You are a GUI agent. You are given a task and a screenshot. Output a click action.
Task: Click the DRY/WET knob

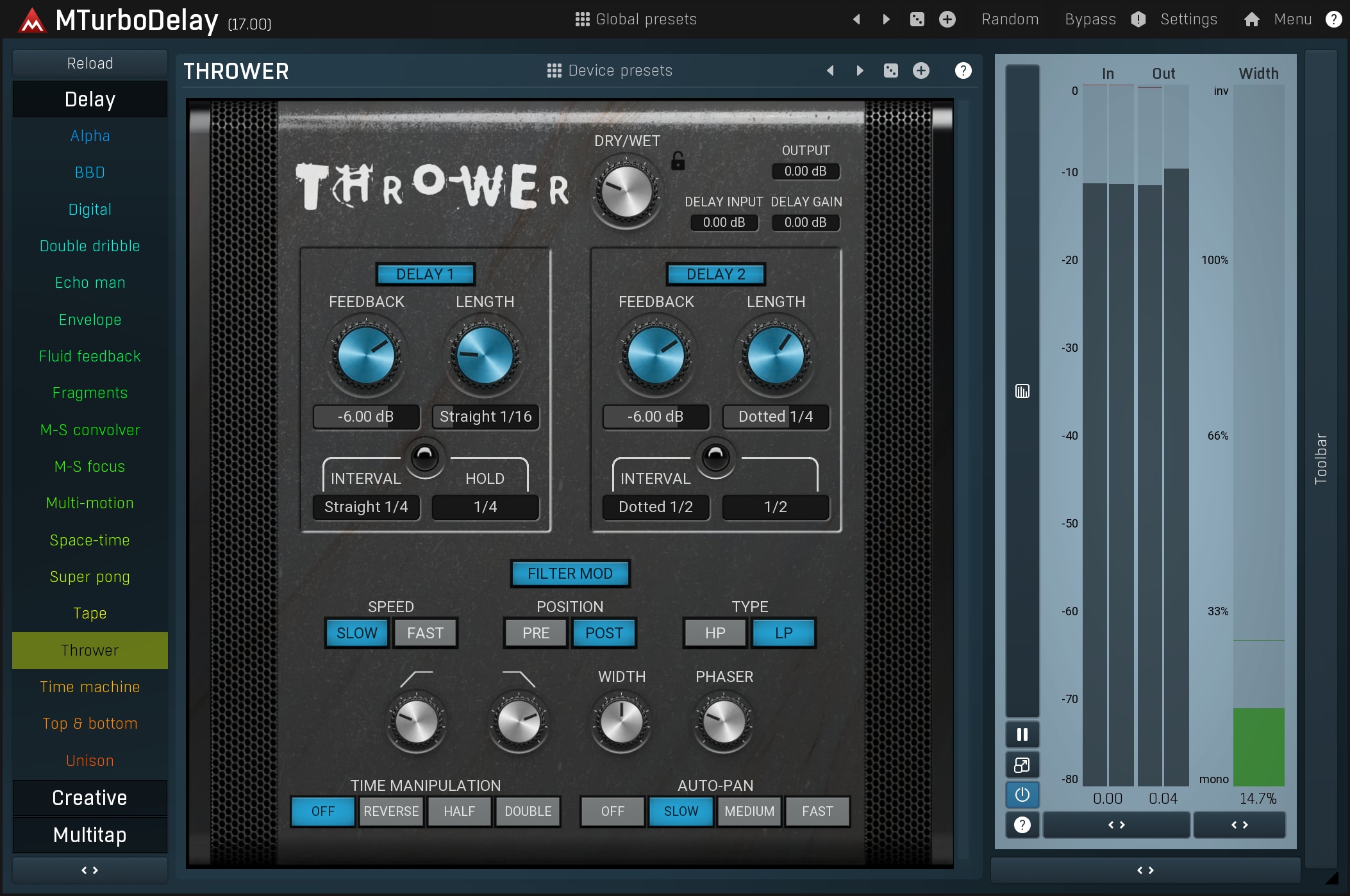(x=626, y=192)
